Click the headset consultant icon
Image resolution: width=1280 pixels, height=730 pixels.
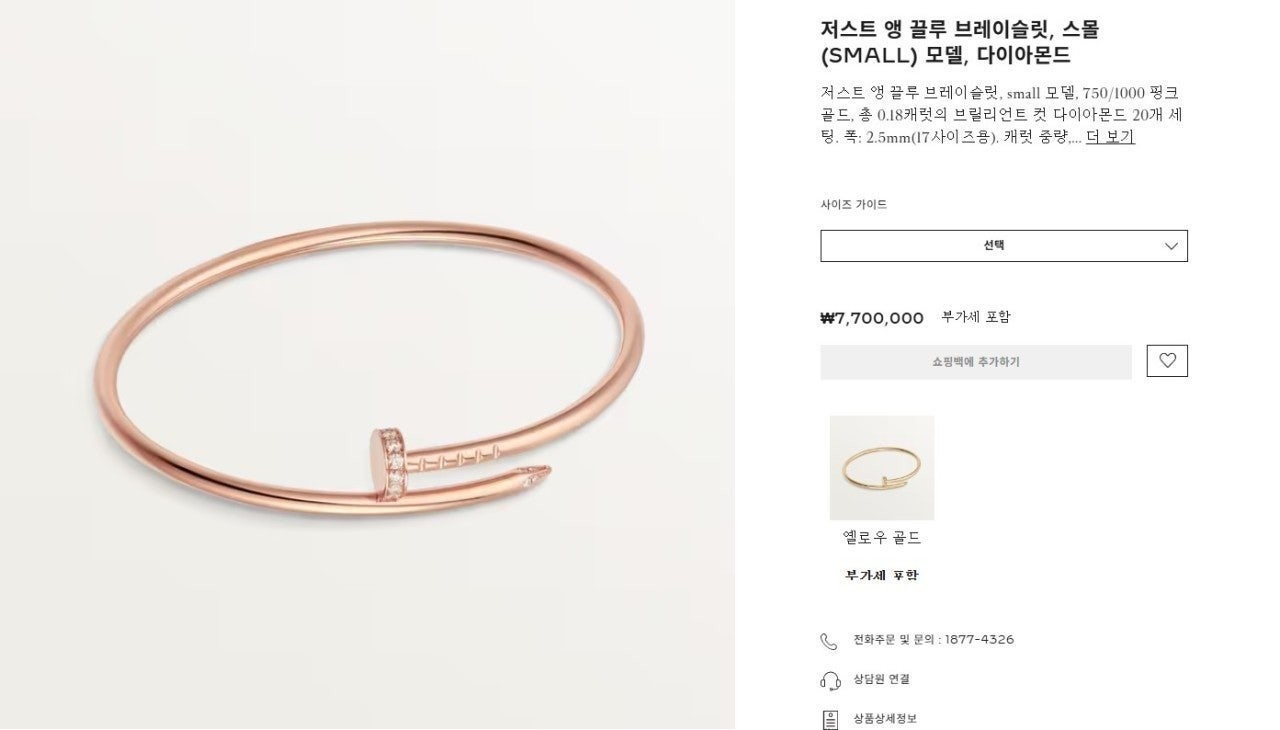830,681
